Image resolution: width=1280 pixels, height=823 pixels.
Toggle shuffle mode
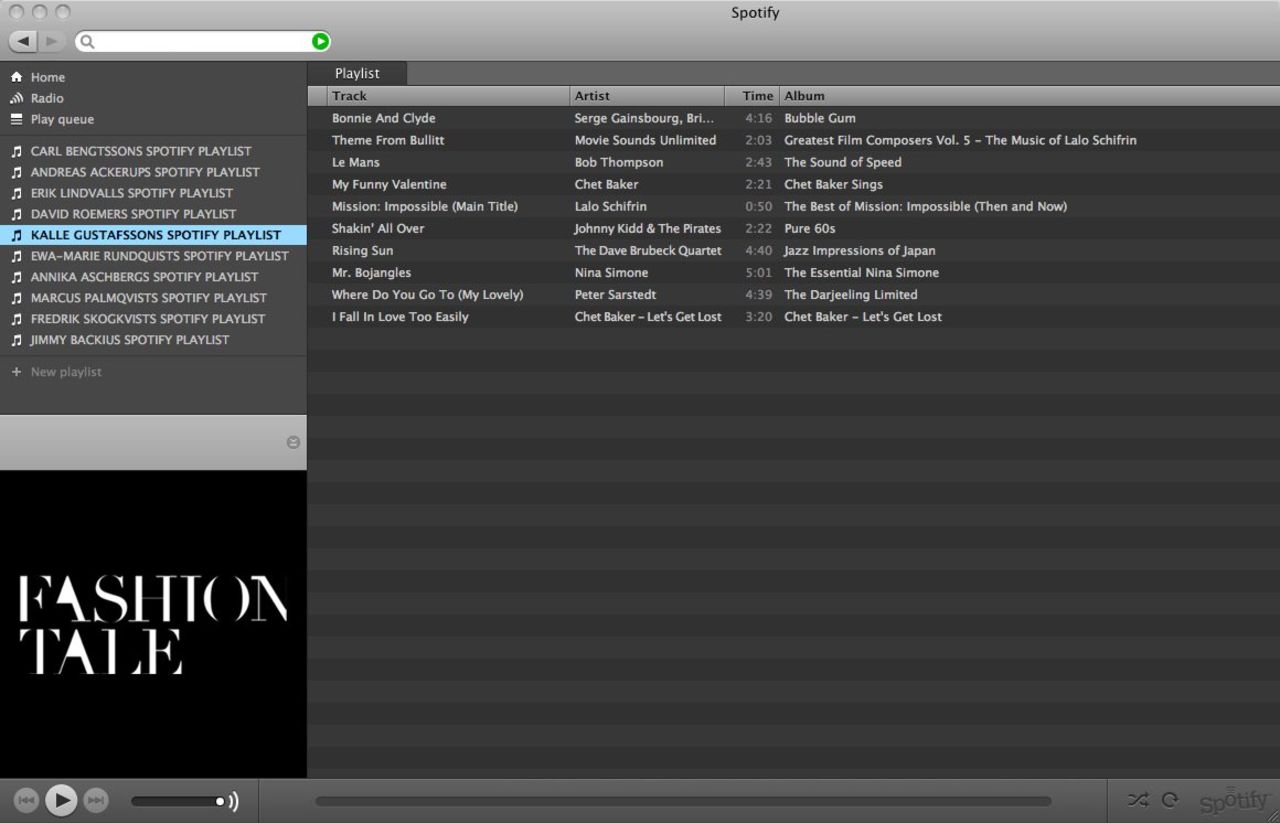click(1138, 800)
